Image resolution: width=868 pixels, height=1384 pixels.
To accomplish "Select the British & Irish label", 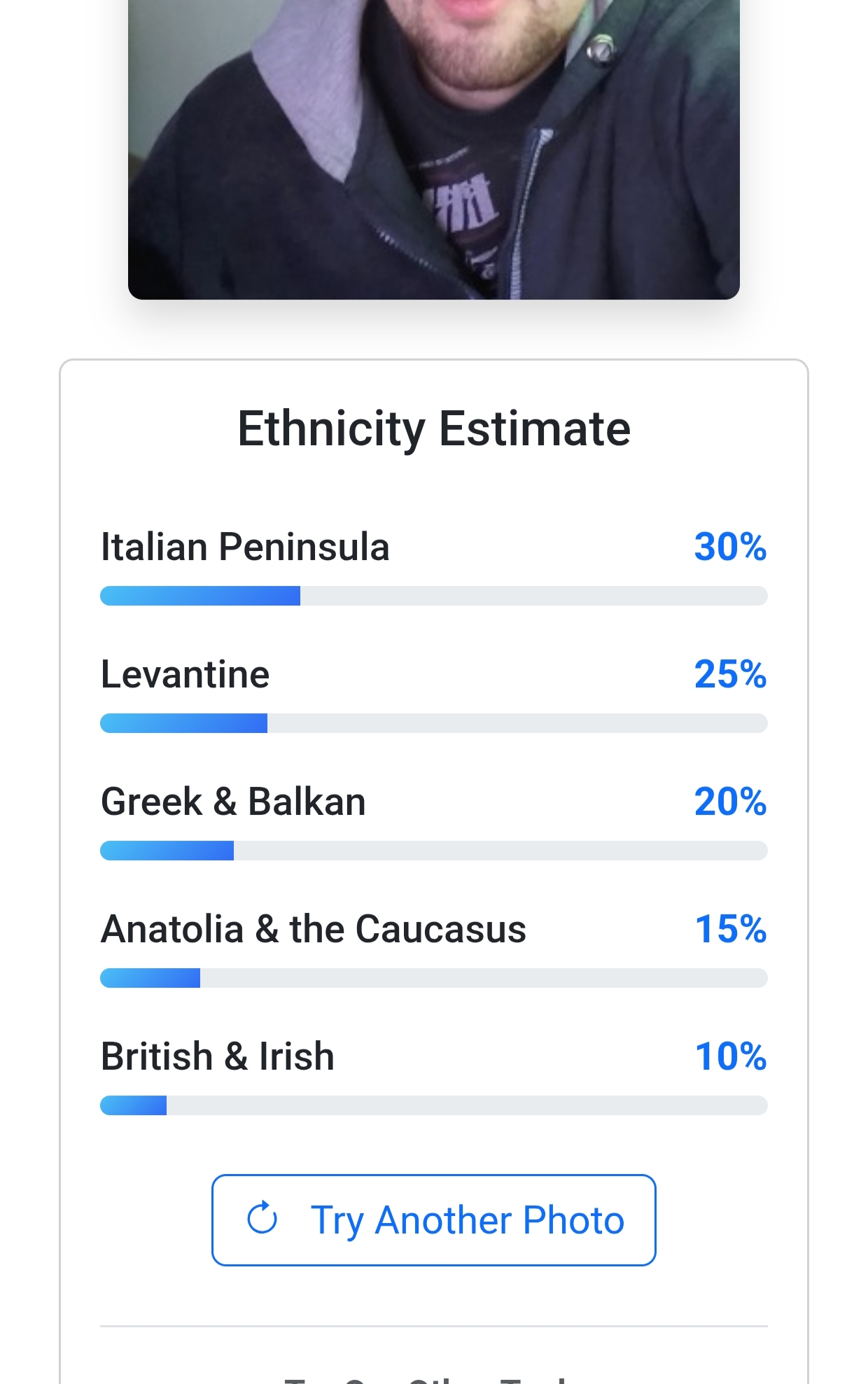I will click(x=217, y=1056).
